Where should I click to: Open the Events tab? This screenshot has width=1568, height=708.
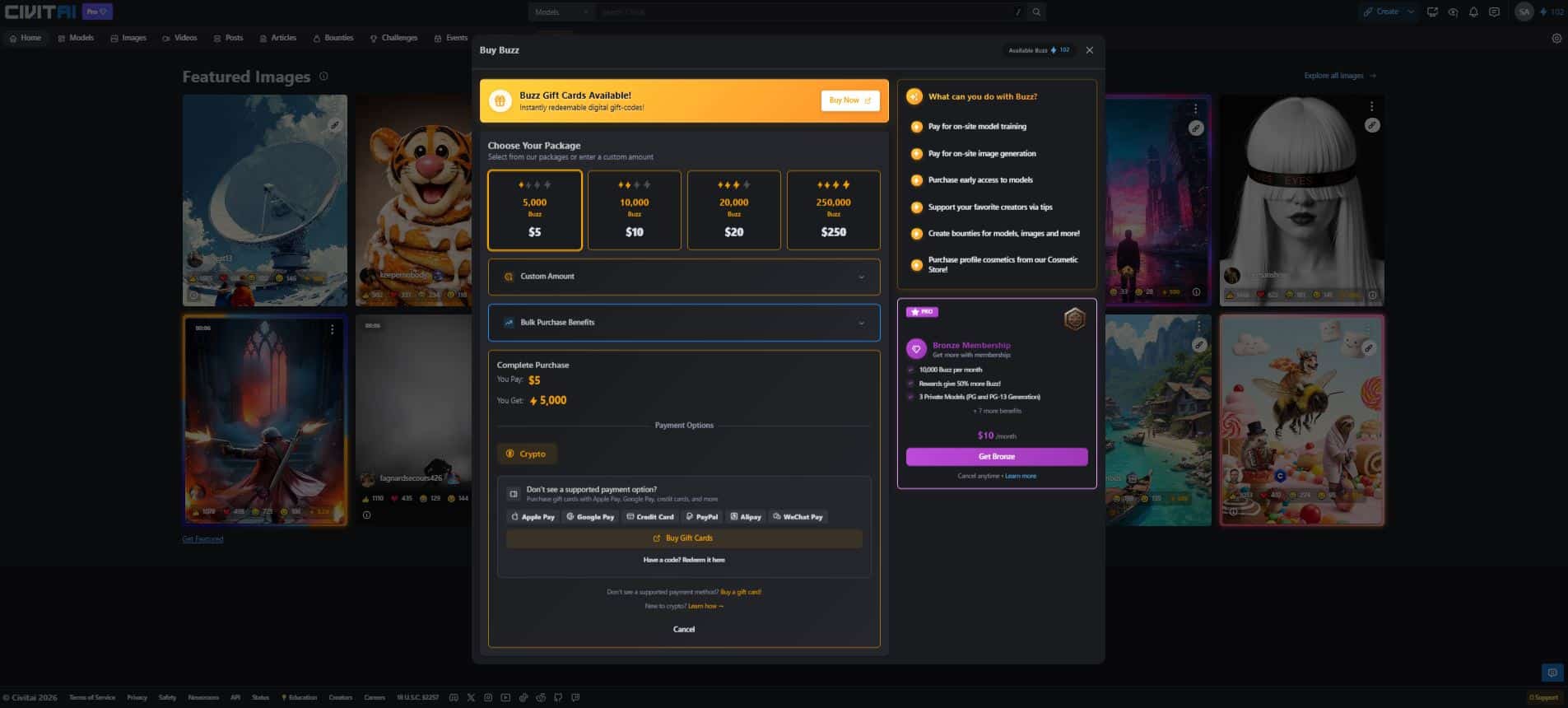click(451, 38)
